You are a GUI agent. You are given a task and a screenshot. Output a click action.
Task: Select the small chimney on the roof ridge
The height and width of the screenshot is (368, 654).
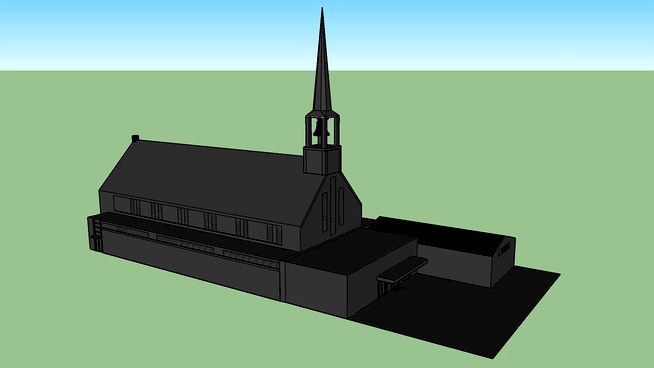135,138
